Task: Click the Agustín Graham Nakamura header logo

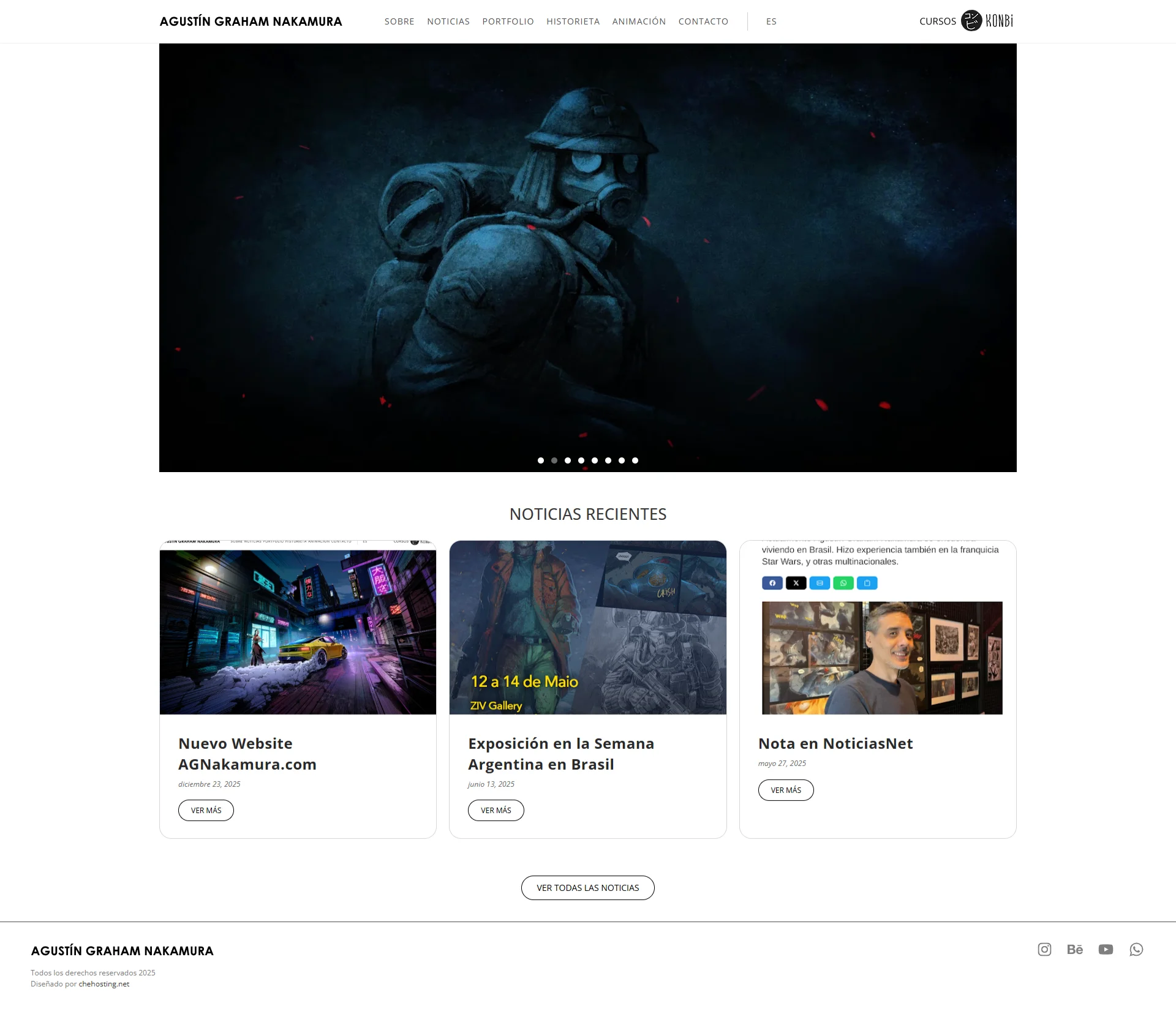Action: [x=251, y=21]
